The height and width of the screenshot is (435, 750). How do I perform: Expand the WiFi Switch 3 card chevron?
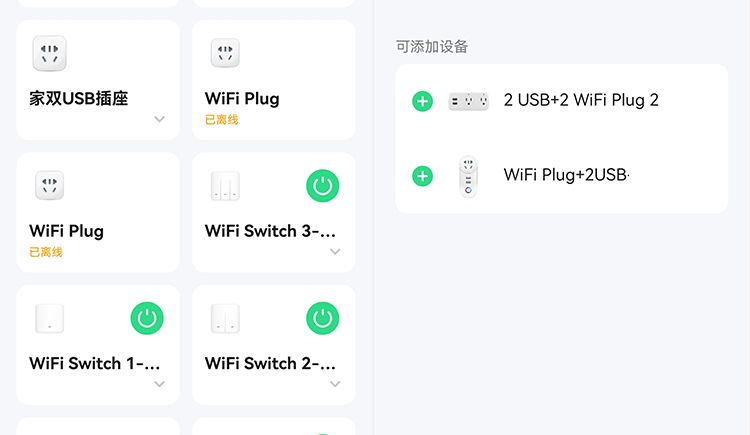[x=335, y=252]
